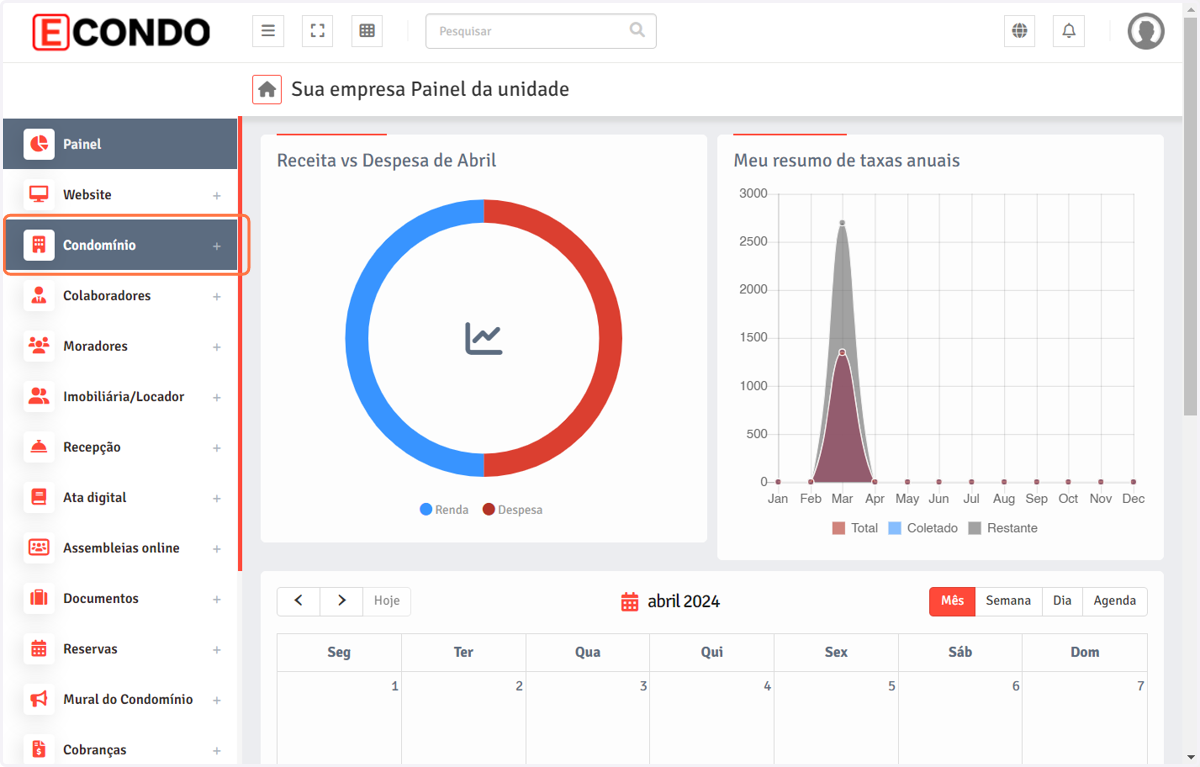Click the Mural do Condomínio megaphone icon
The height and width of the screenshot is (767, 1200).
39,699
